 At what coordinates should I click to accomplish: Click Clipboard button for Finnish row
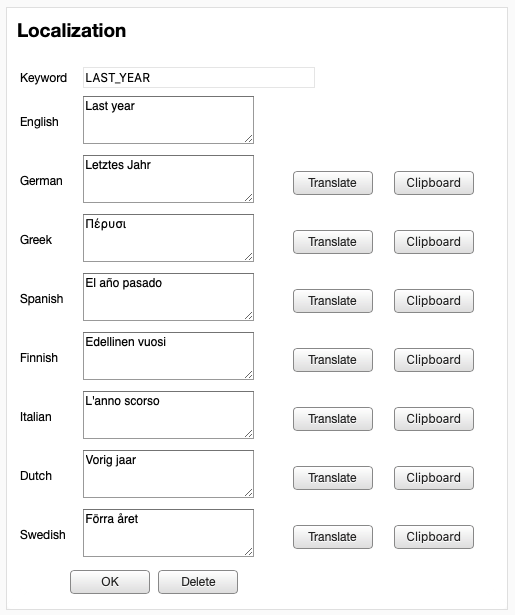coord(434,360)
